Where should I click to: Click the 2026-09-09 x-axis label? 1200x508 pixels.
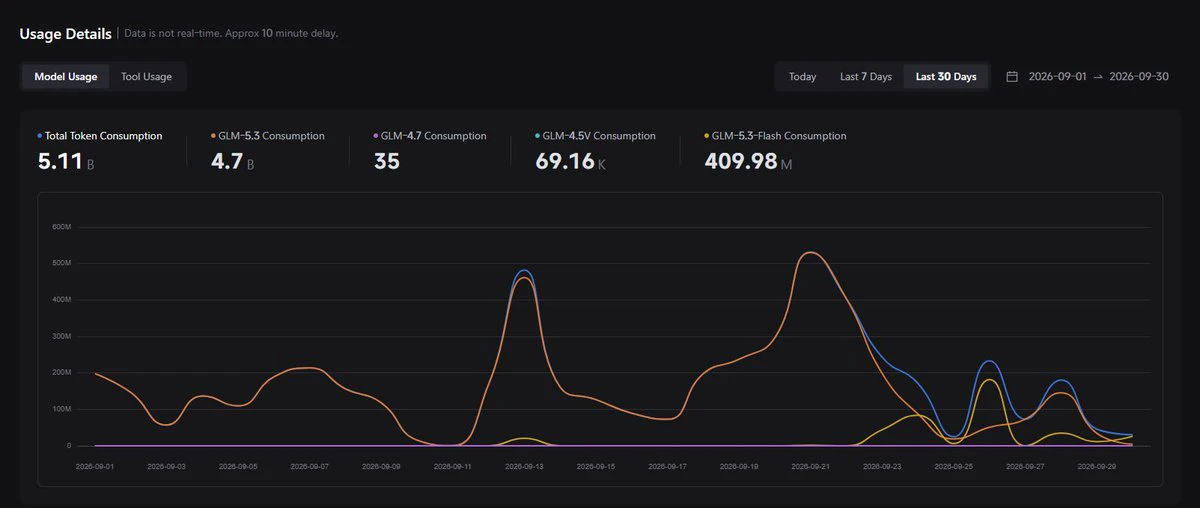coord(381,466)
